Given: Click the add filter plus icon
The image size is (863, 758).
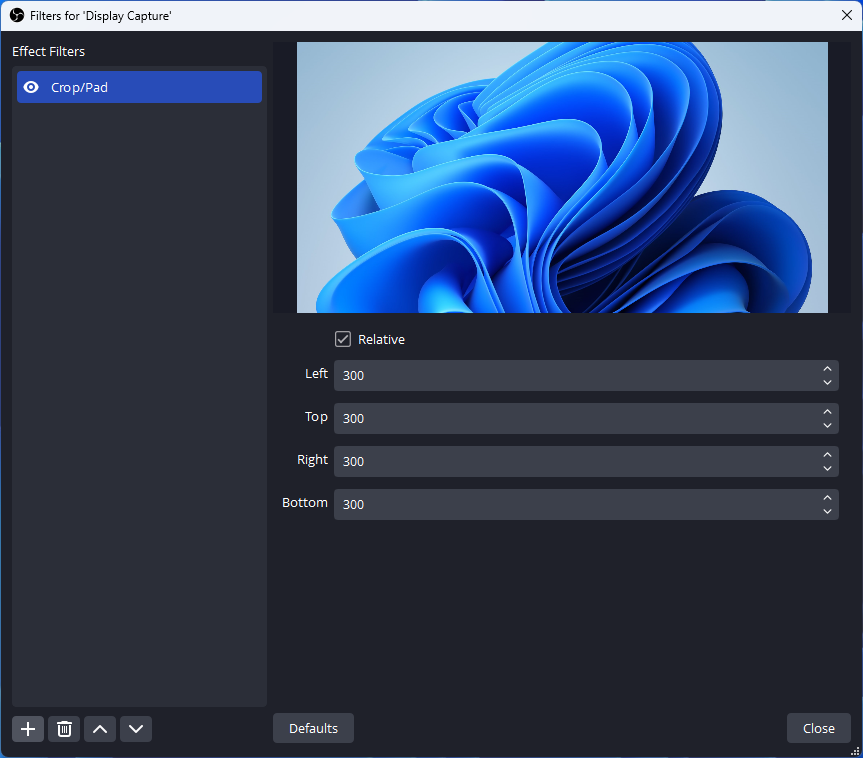Looking at the screenshot, I should pos(28,729).
